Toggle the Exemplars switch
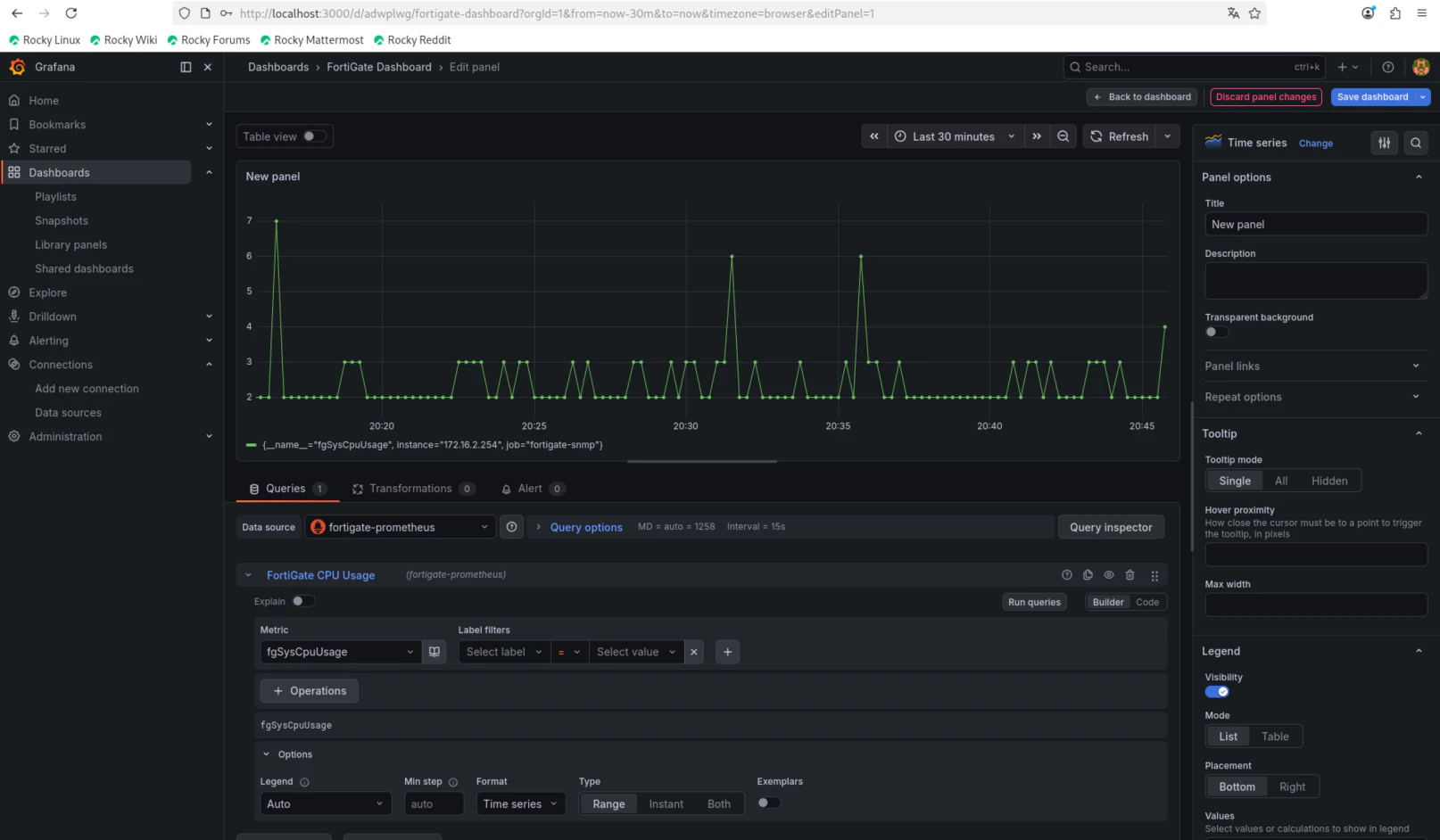 click(768, 803)
